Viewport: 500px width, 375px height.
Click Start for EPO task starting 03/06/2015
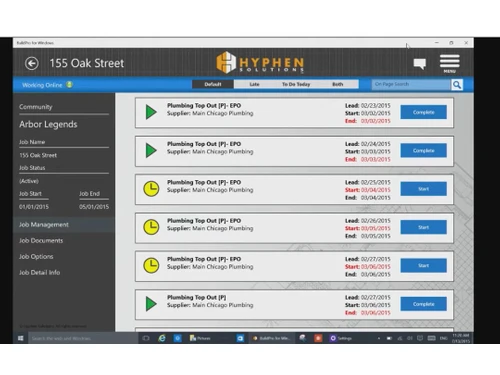click(x=423, y=265)
